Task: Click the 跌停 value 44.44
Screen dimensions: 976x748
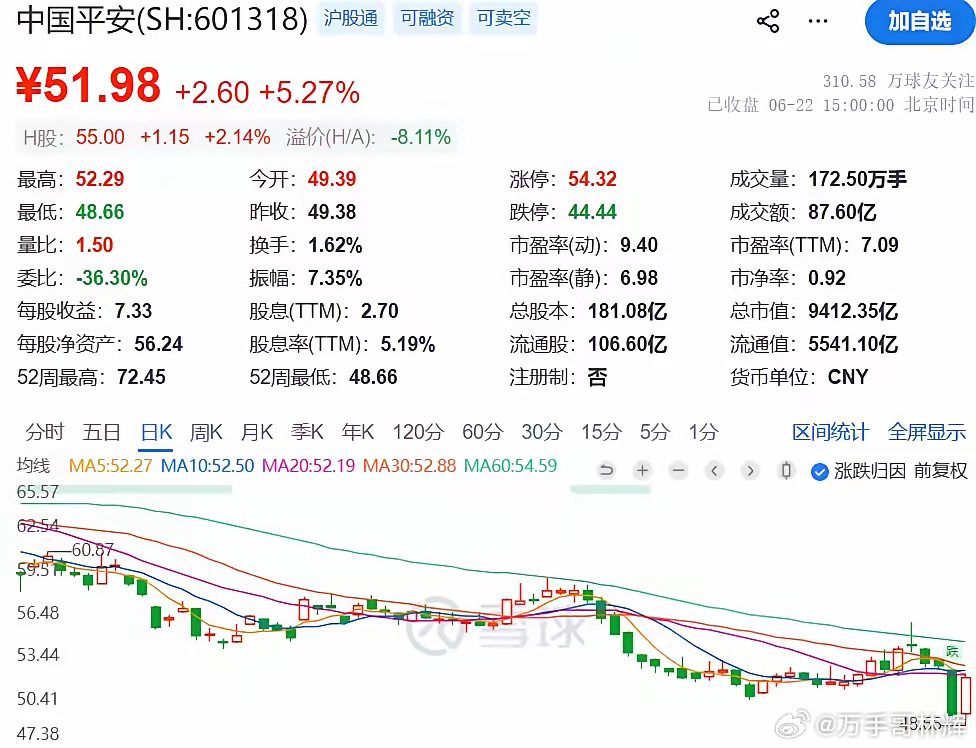Action: point(592,212)
